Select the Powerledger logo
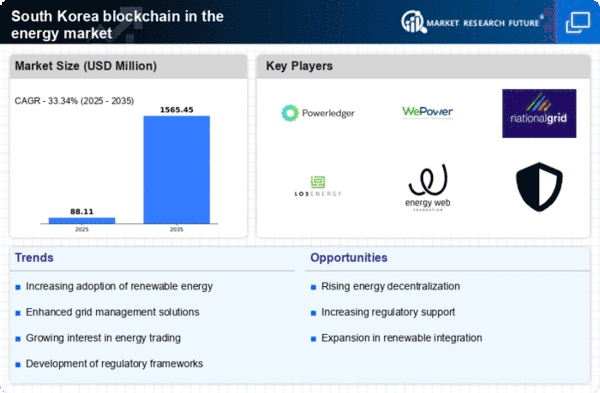 [x=318, y=113]
